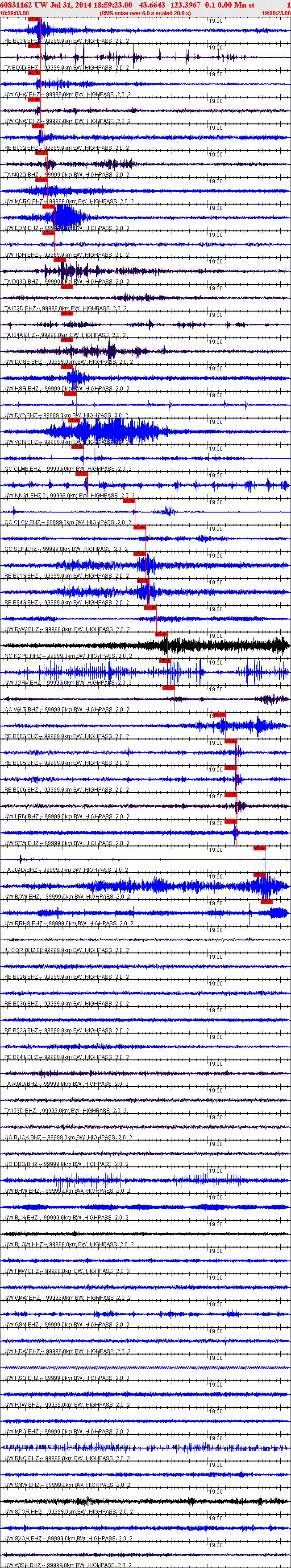Image resolution: width=291 pixels, height=1568 pixels.
Task: Select the NC KCPB HHZ station label
Action: (x=68, y=656)
